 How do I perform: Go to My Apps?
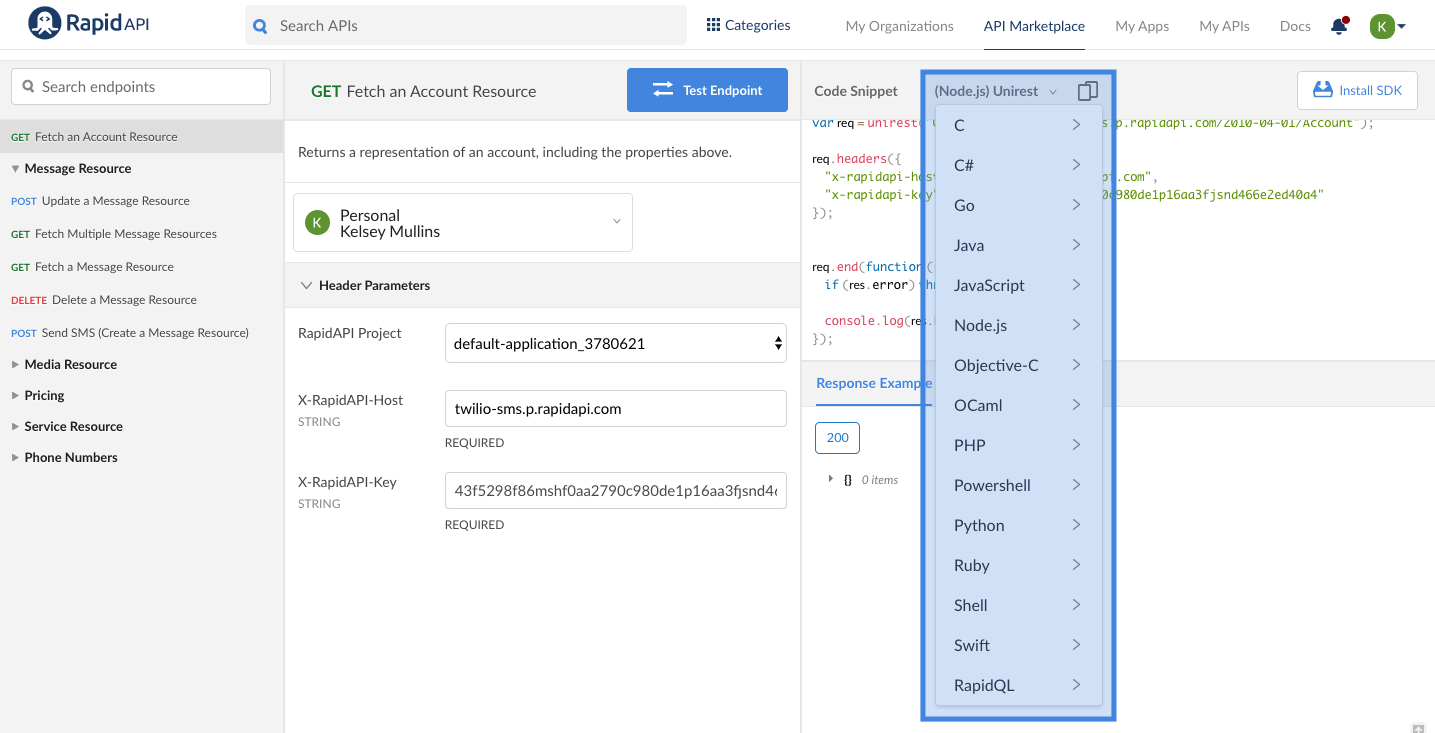tap(1142, 26)
